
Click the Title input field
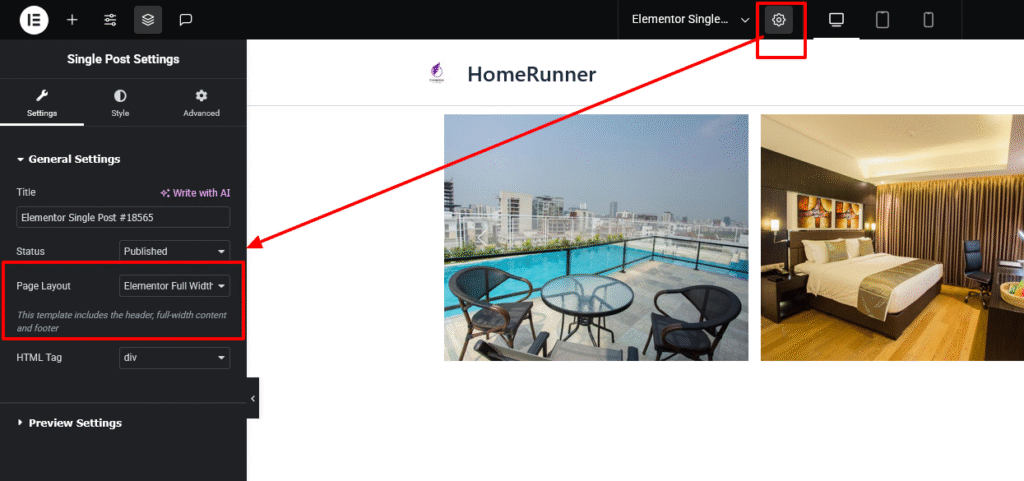point(123,217)
